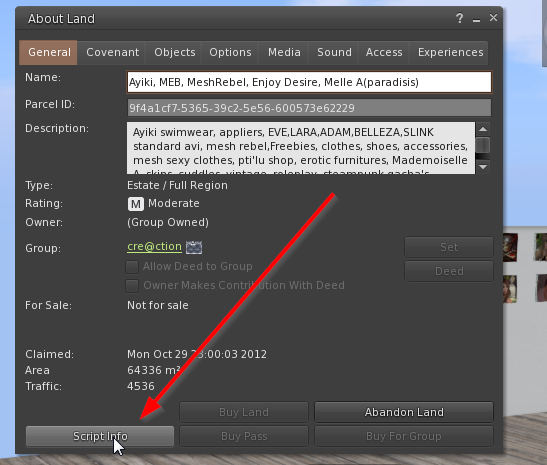This screenshot has height=465, width=547.
Task: Open help via the question mark icon
Action: point(459,18)
